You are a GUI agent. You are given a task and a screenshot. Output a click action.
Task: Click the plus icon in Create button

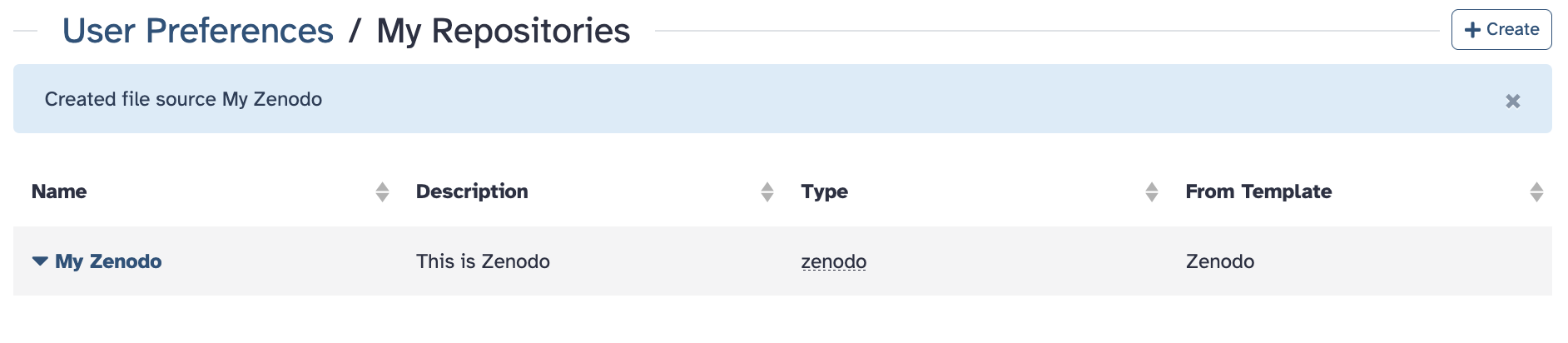point(1471,30)
